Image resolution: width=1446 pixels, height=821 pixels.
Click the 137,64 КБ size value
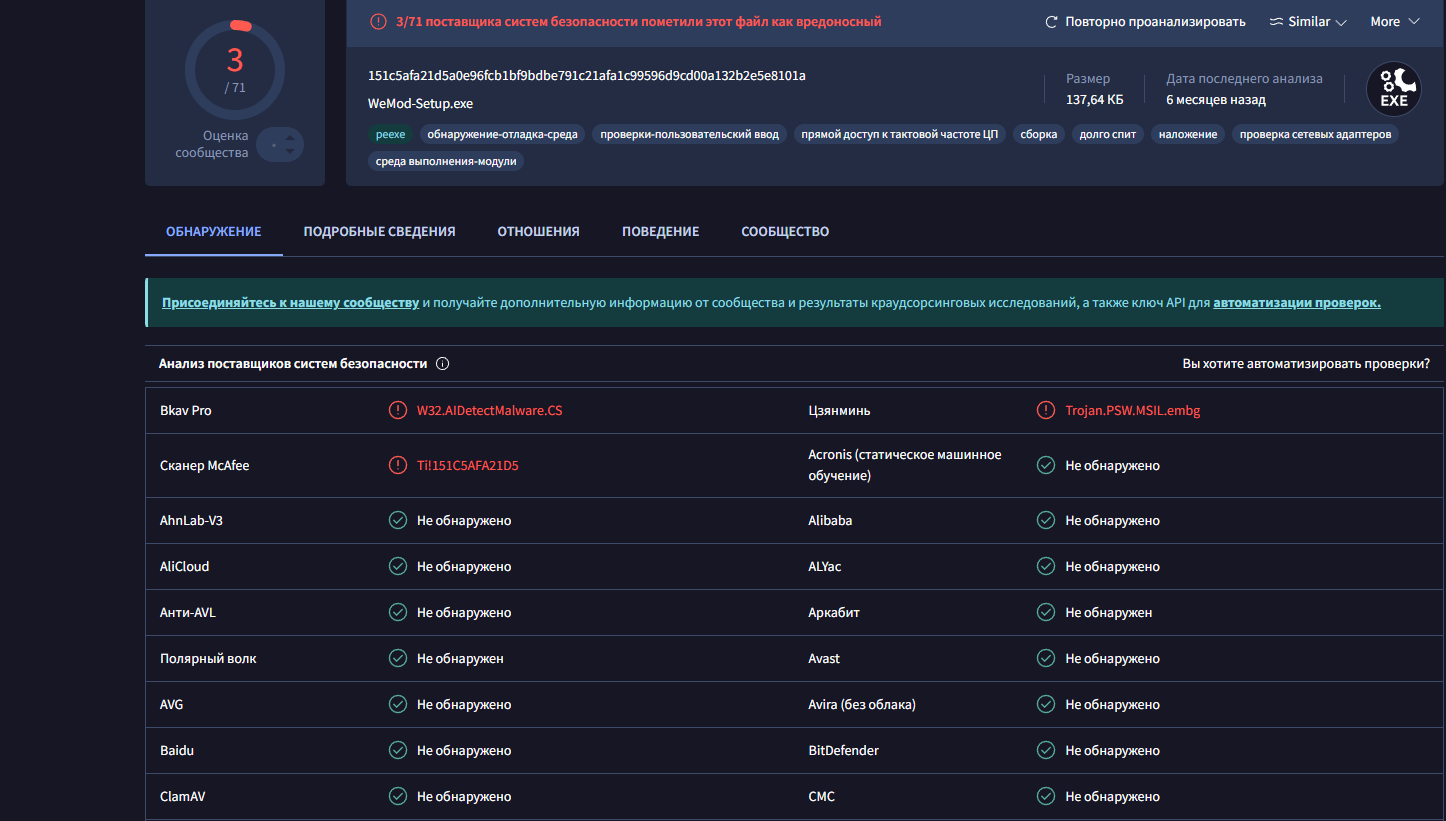tap(1095, 100)
